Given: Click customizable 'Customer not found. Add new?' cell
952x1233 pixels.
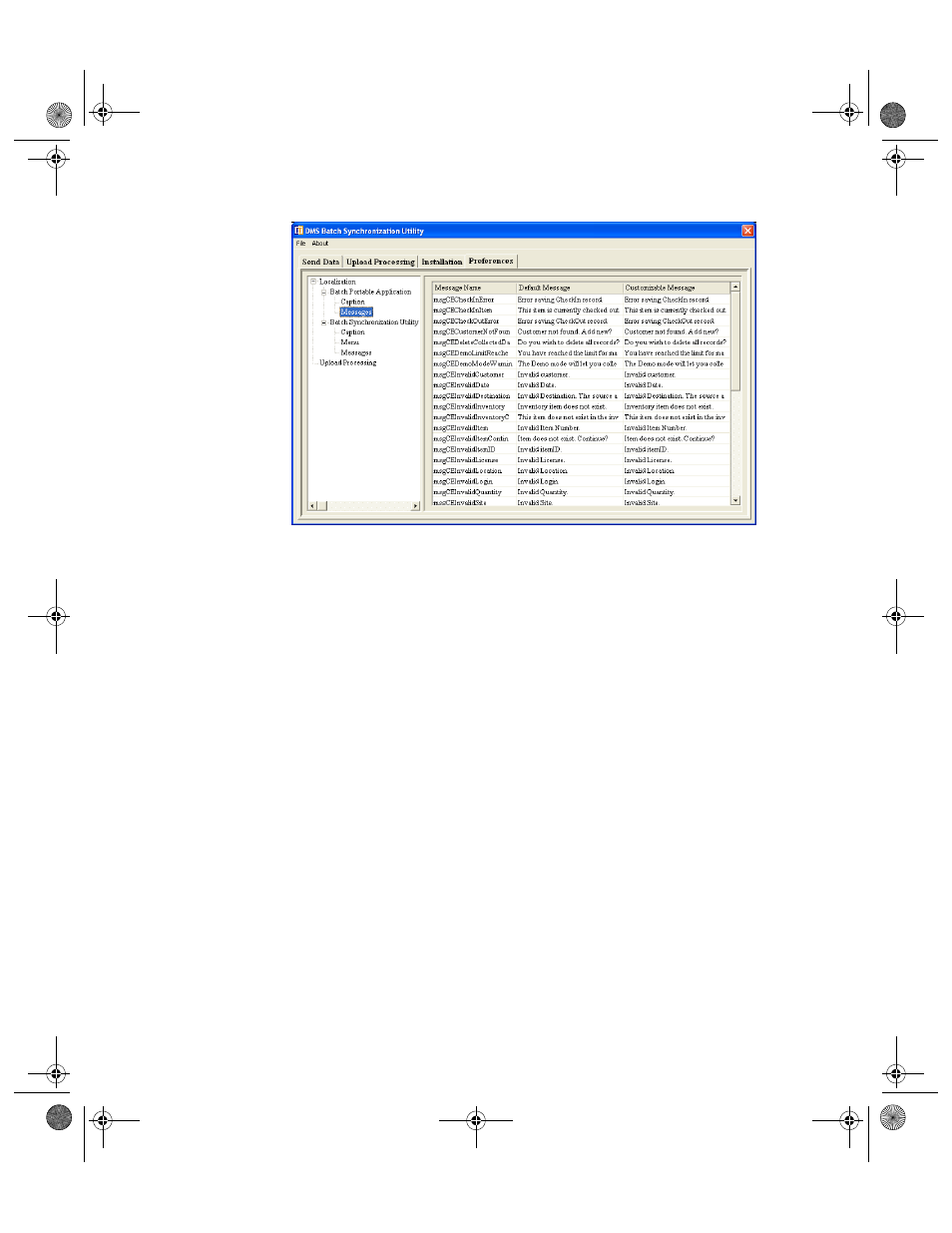Looking at the screenshot, I should pyautogui.click(x=677, y=331).
